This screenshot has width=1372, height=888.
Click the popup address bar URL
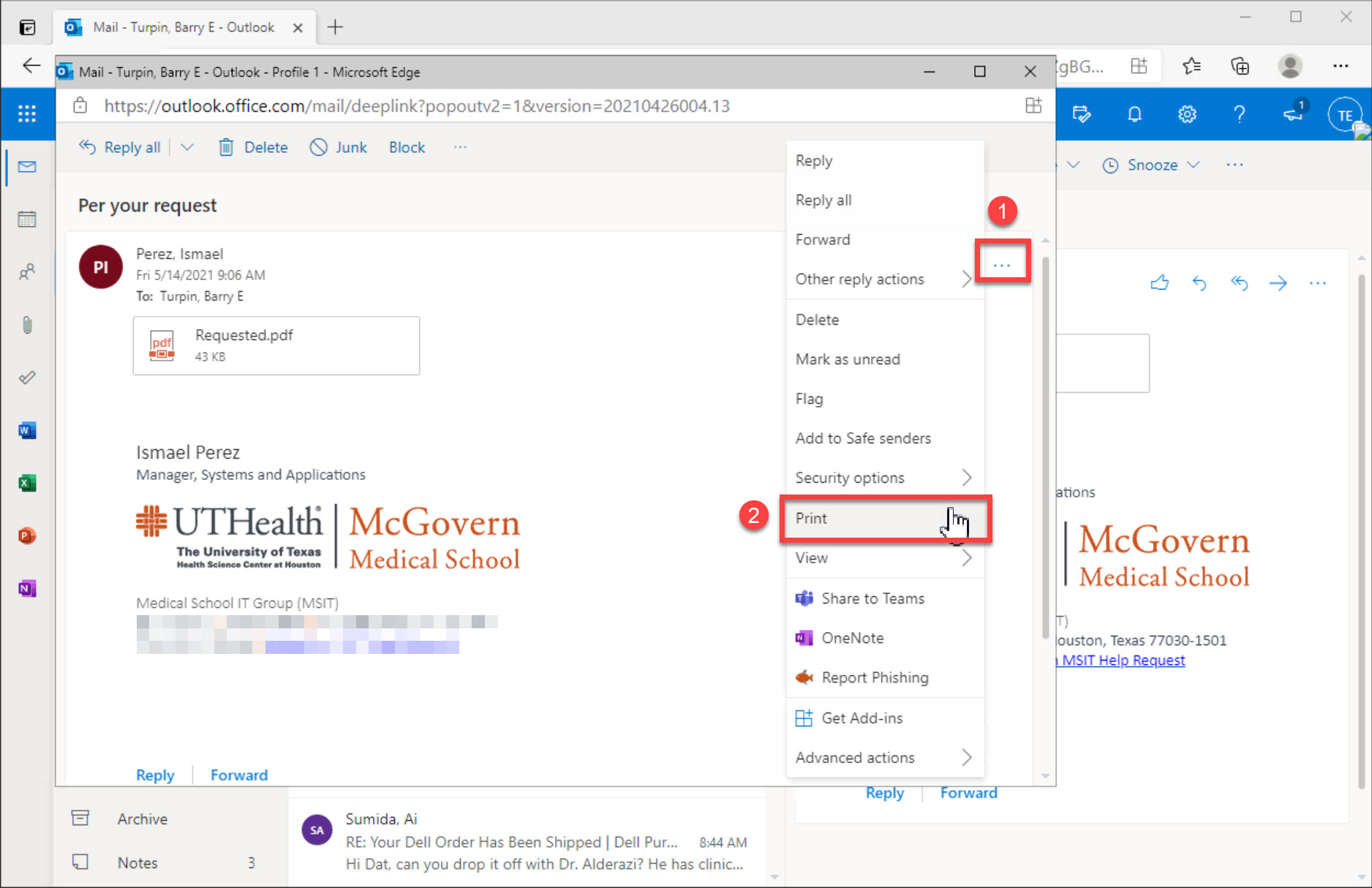point(417,106)
